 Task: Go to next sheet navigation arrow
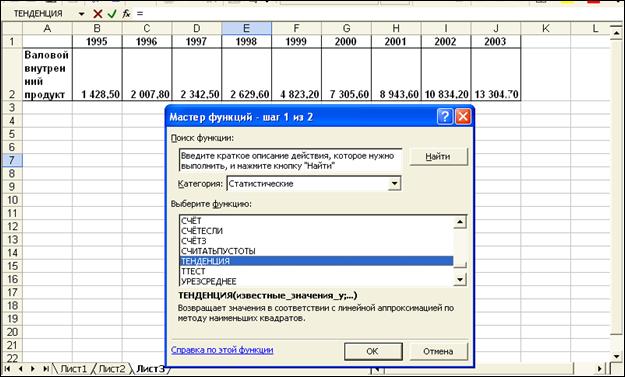point(33,369)
